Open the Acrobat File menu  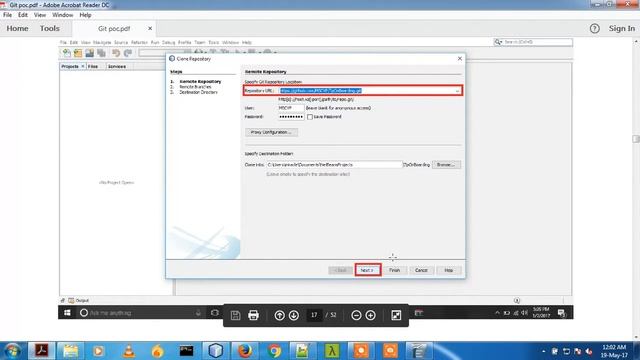pos(7,15)
